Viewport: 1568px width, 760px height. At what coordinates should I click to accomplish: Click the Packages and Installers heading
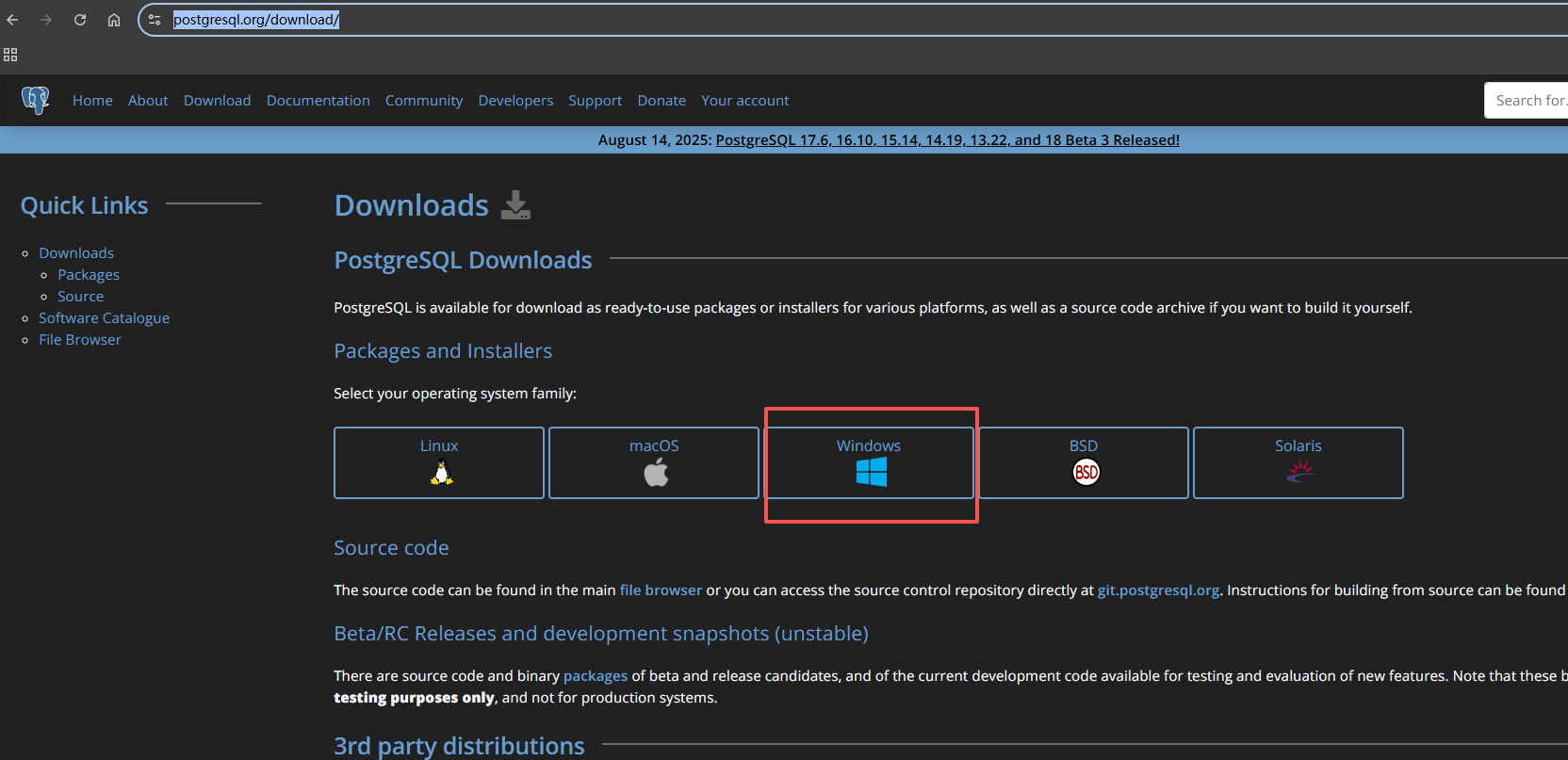coord(443,351)
